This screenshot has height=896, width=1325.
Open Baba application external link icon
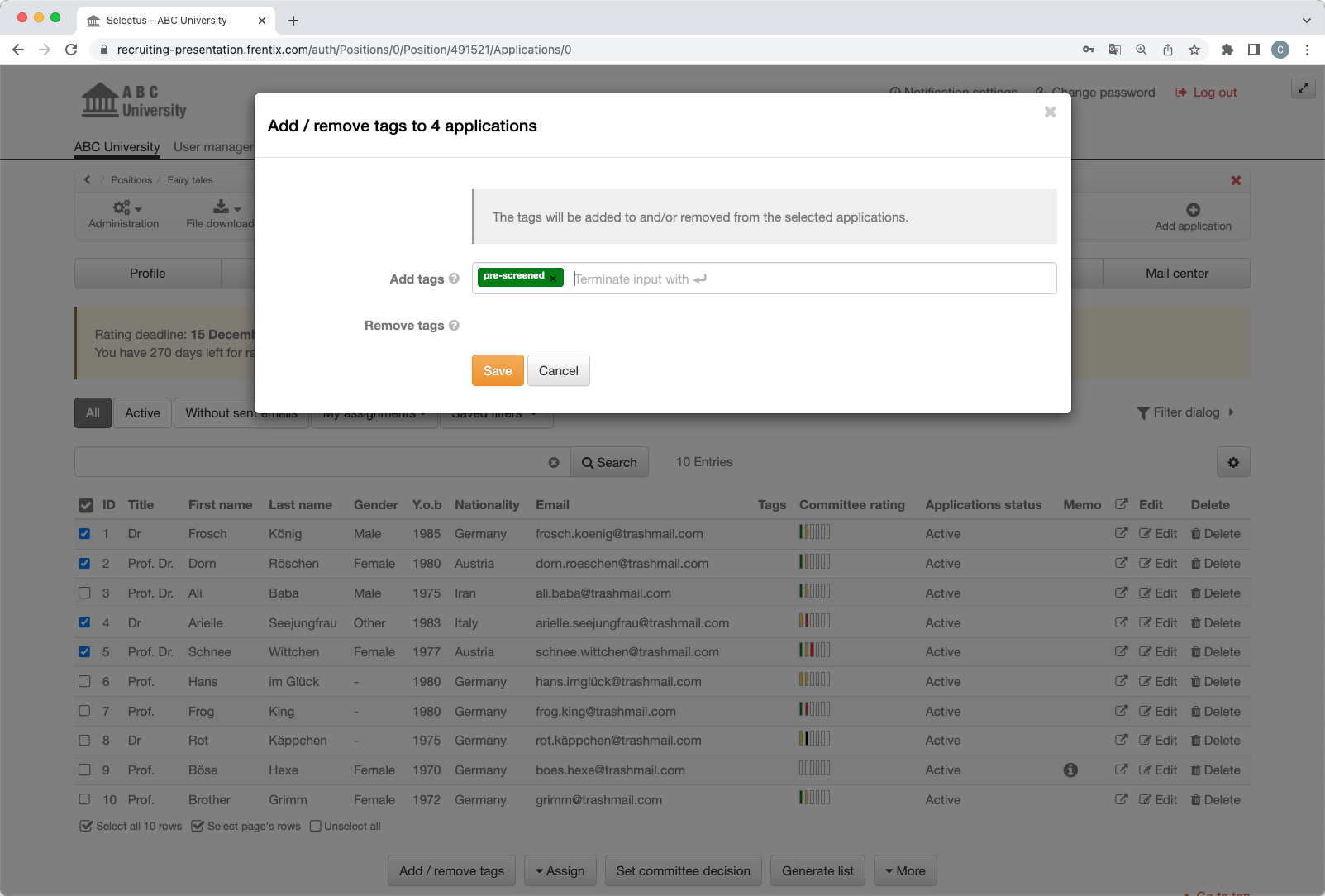coord(1121,593)
